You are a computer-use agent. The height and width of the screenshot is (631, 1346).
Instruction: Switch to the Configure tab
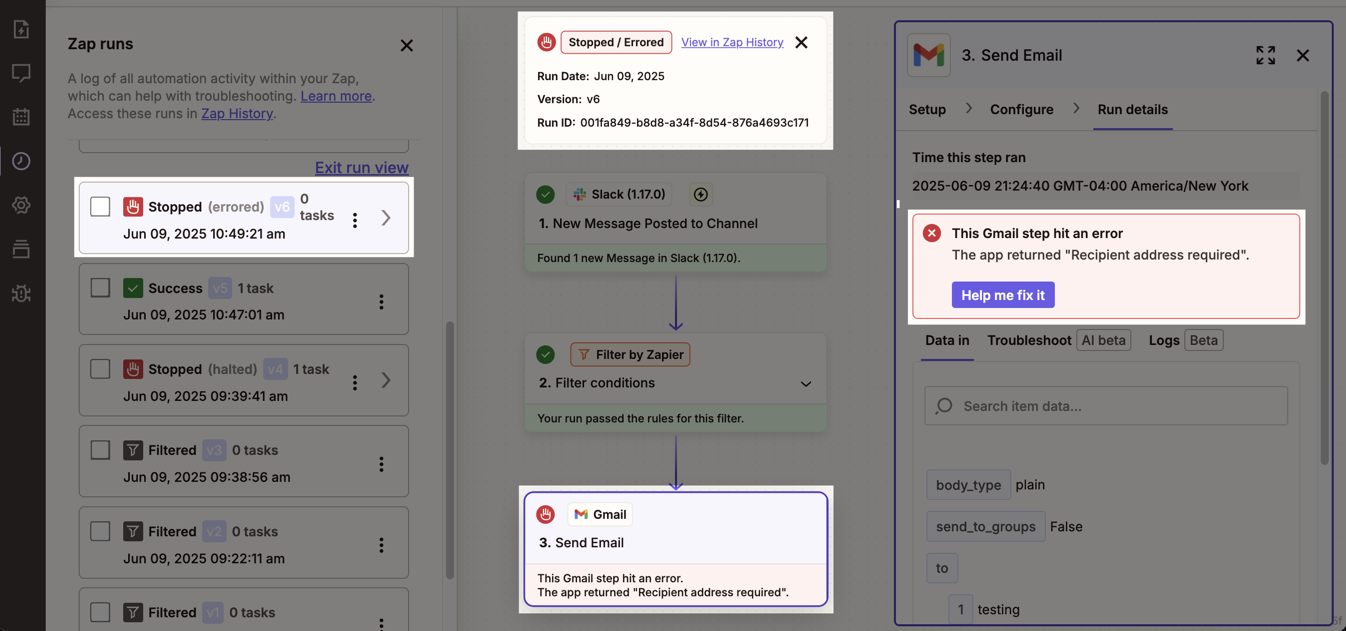tap(1022, 109)
